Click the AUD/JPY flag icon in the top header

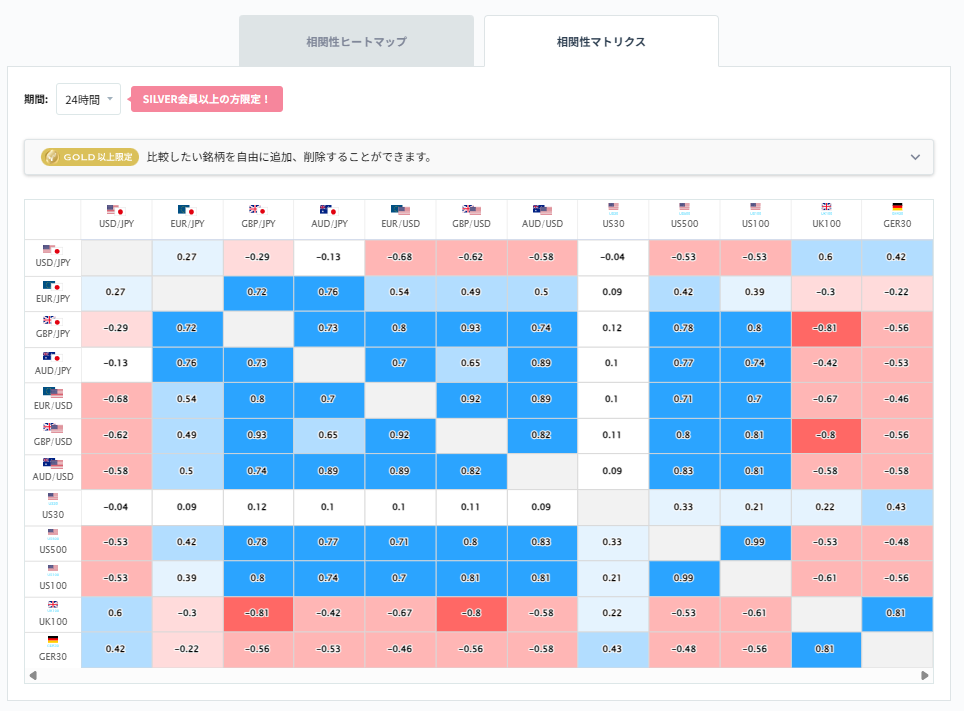[330, 210]
